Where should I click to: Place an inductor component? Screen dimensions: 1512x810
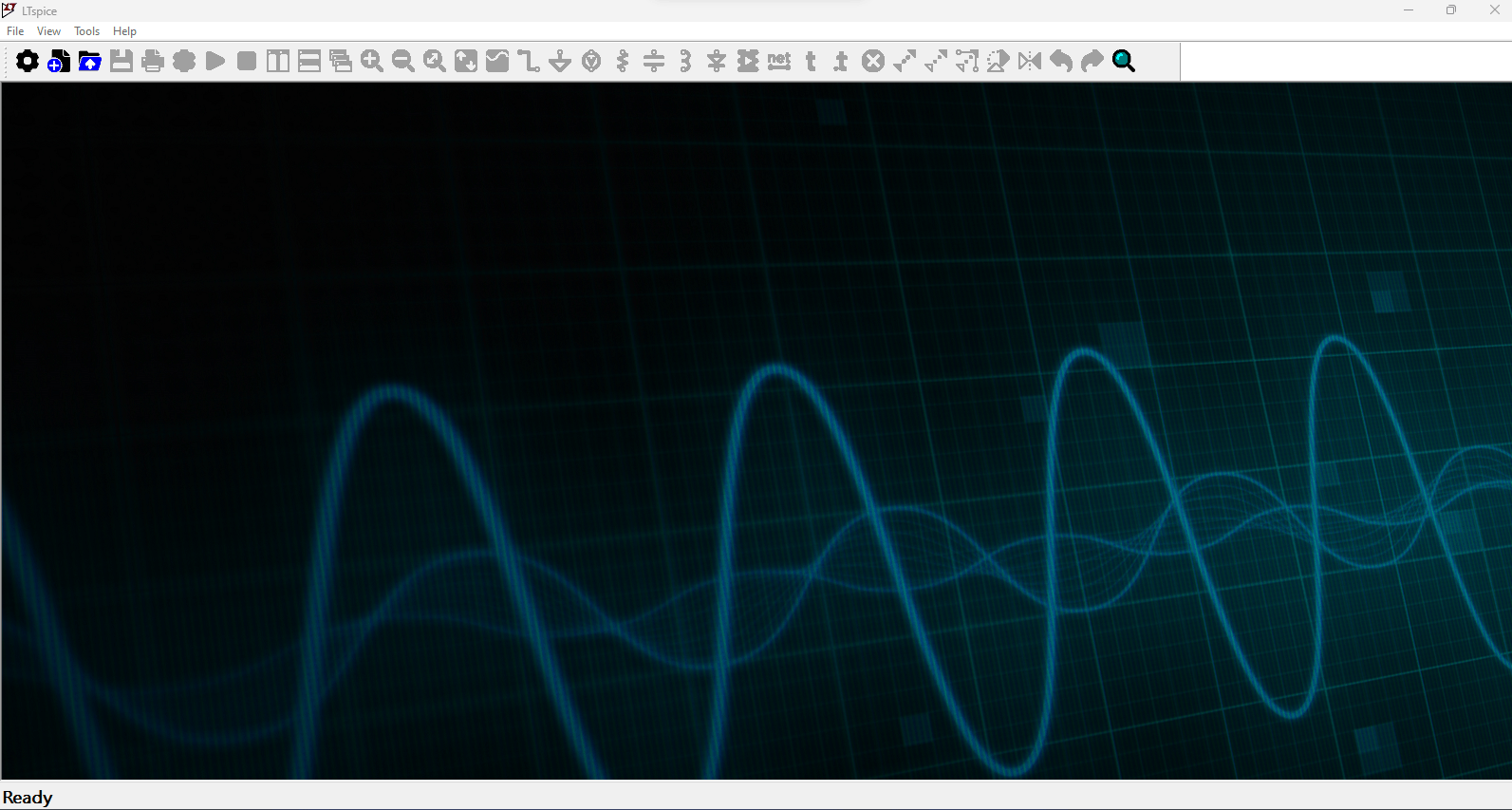coord(685,62)
